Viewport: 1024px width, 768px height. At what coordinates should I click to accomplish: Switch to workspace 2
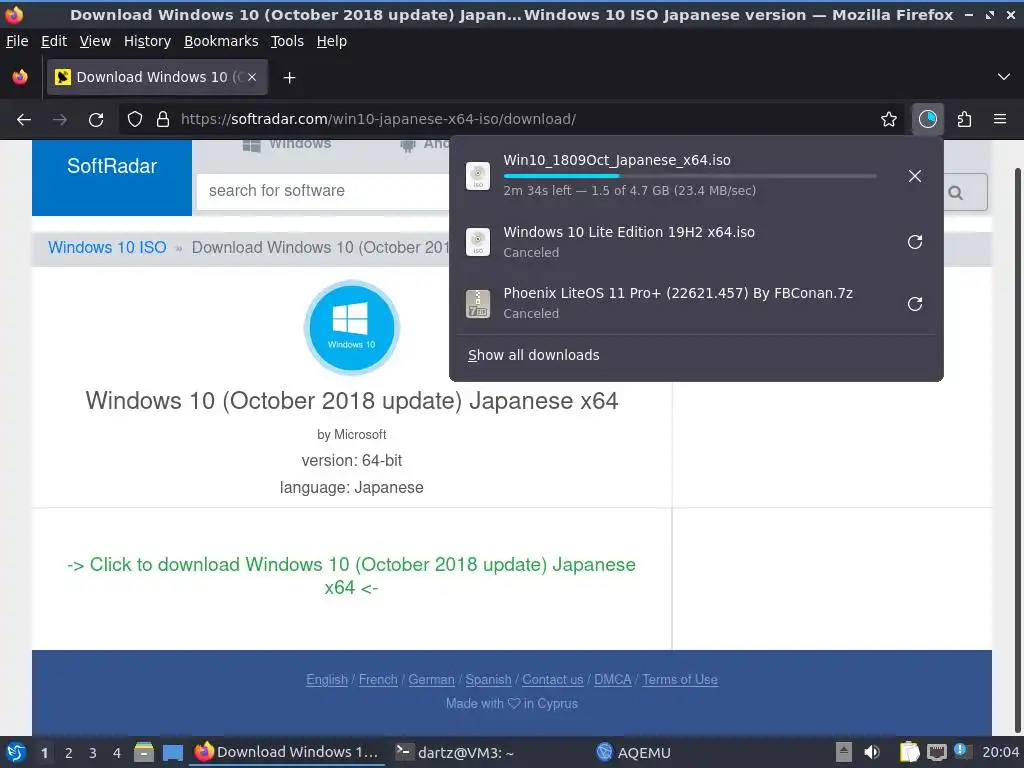(69, 753)
